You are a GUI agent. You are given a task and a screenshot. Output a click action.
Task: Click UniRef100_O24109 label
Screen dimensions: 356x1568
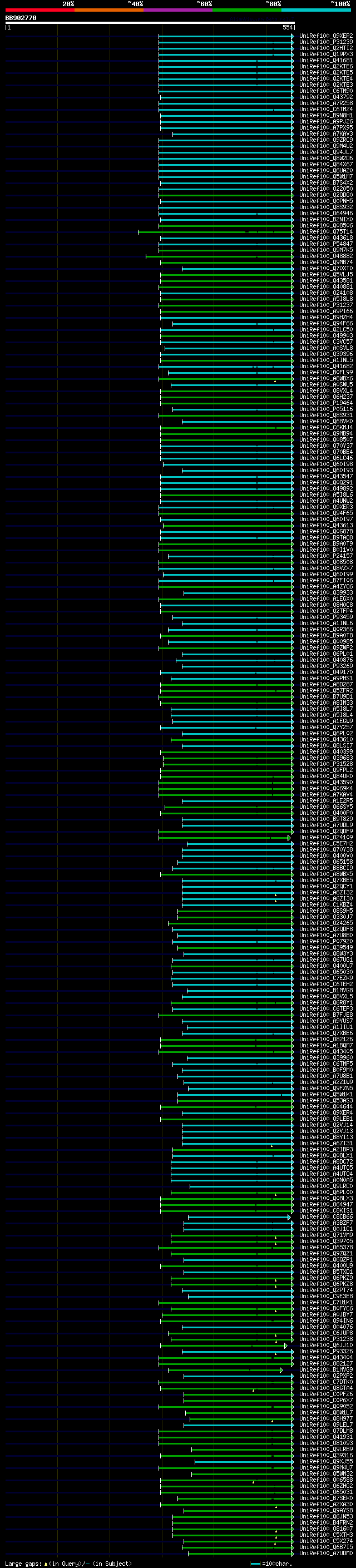[x=325, y=838]
